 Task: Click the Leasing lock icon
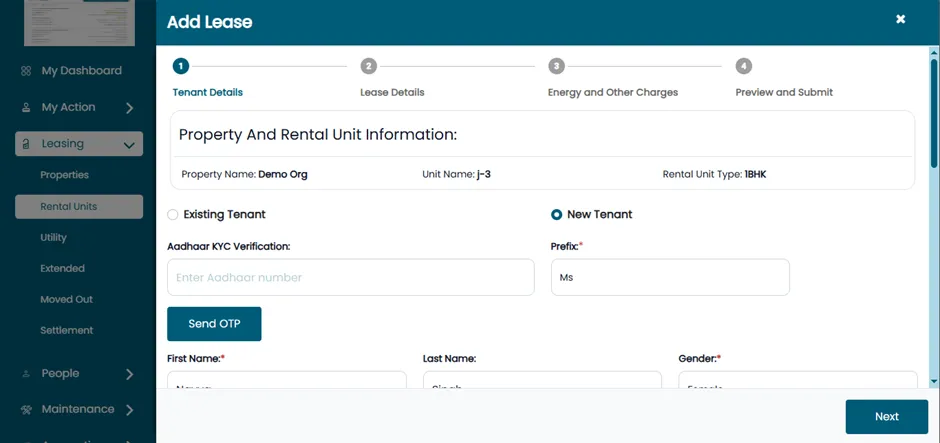[26, 144]
